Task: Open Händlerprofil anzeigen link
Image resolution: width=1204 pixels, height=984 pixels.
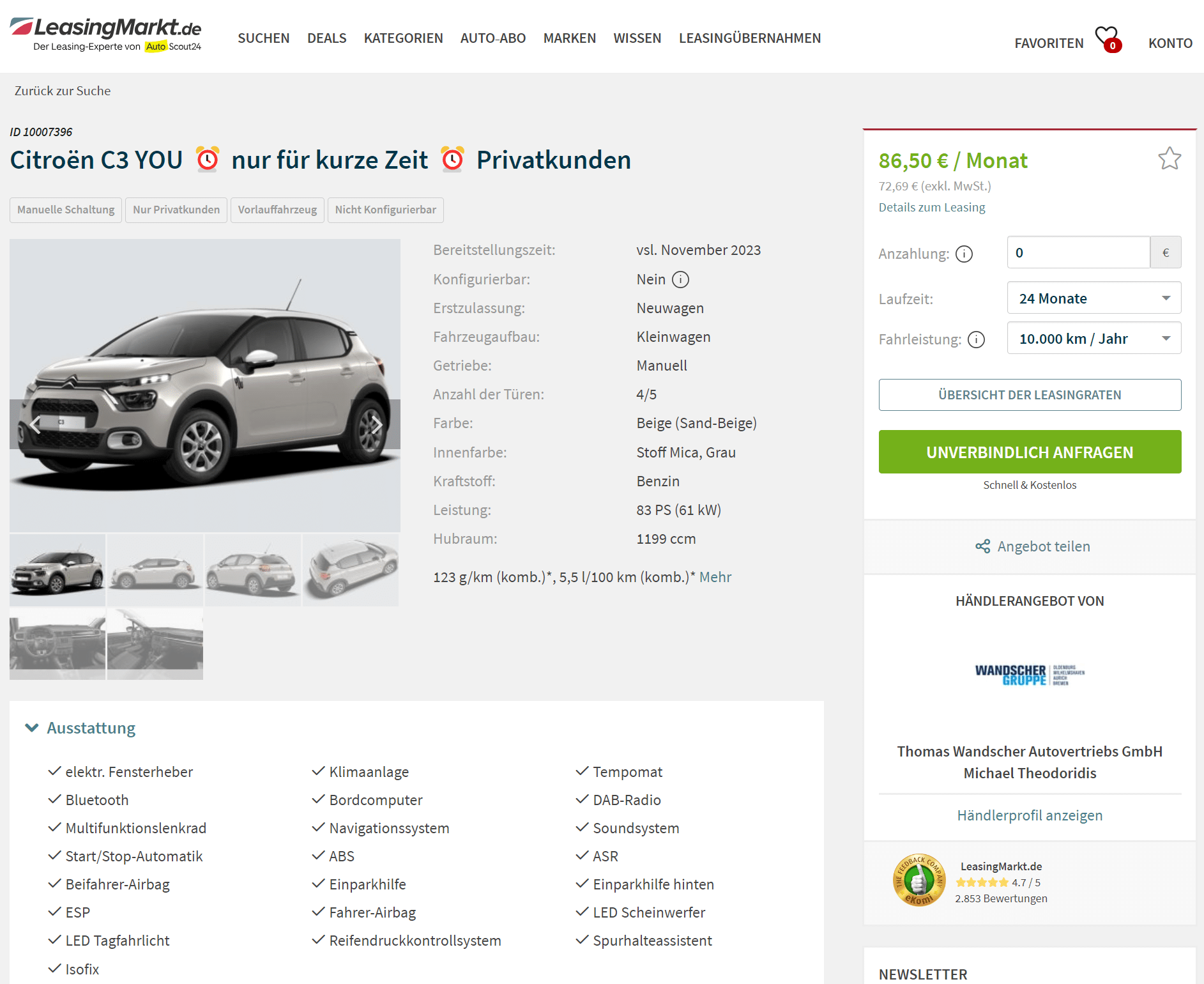Action: click(x=1030, y=815)
